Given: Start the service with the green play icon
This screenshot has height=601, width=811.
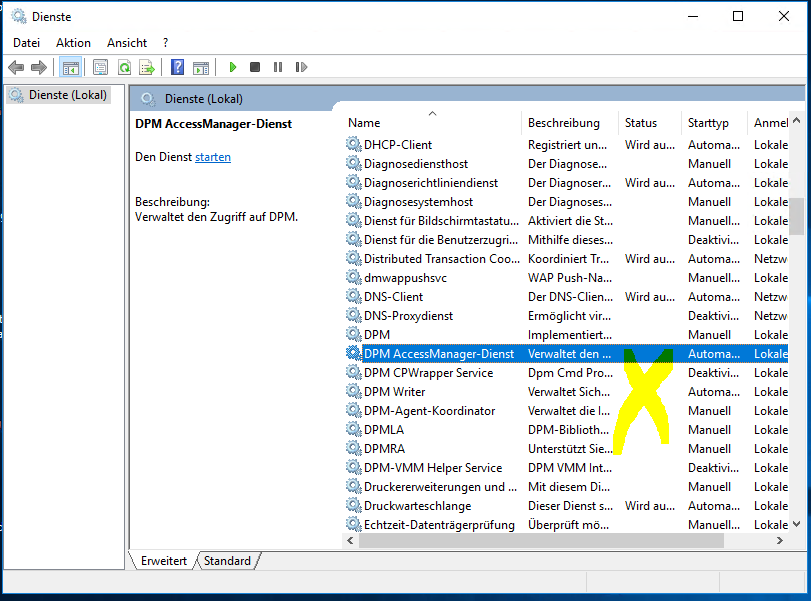Looking at the screenshot, I should (x=233, y=67).
